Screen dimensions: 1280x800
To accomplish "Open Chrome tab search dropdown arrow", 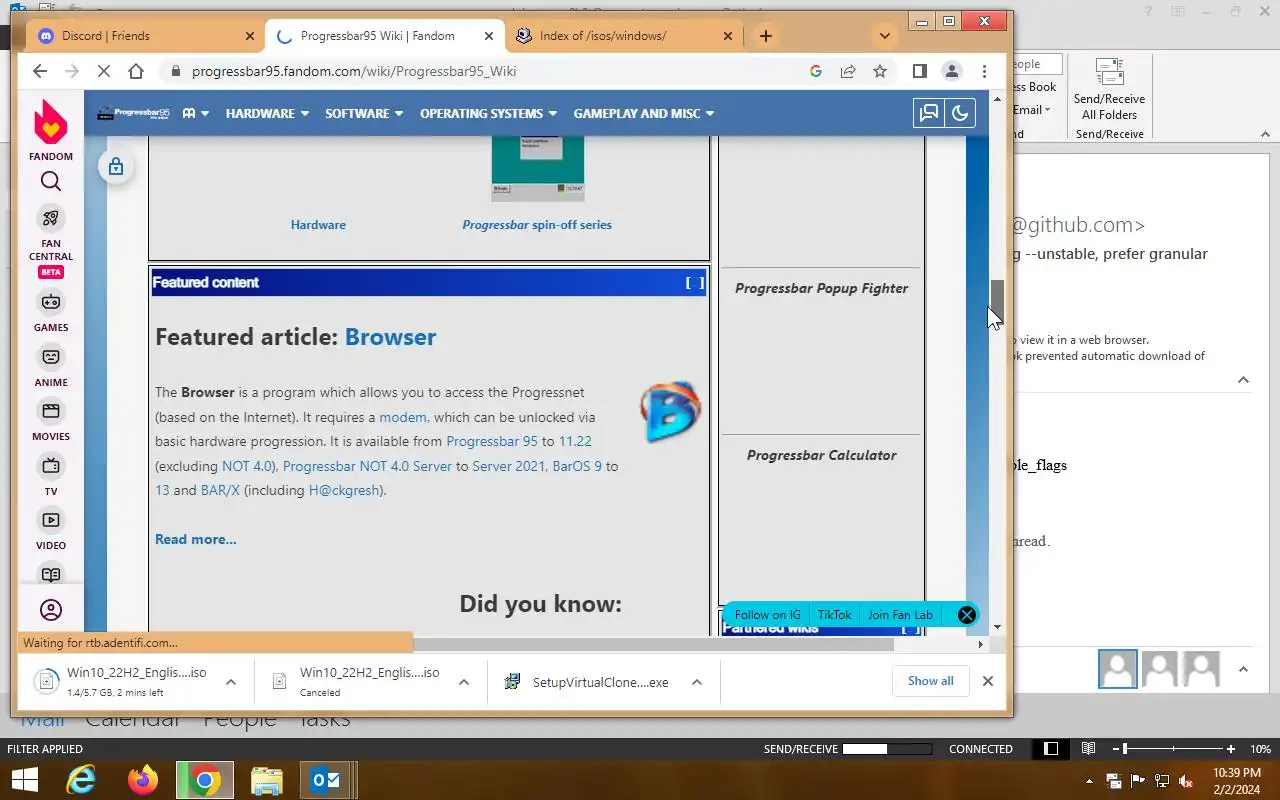I will 884,36.
